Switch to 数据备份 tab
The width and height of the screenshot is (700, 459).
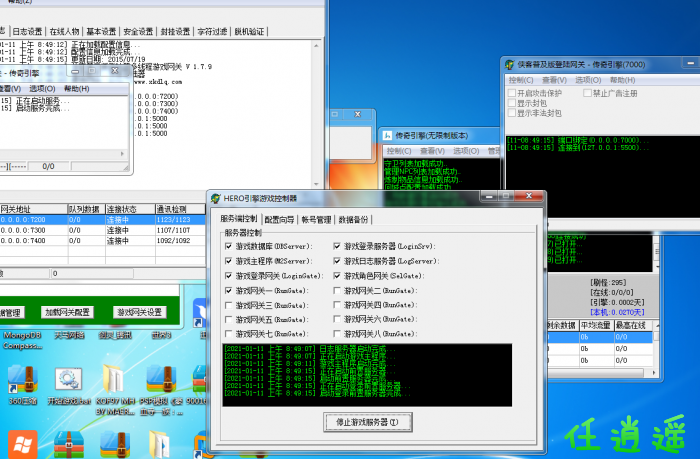coord(353,220)
